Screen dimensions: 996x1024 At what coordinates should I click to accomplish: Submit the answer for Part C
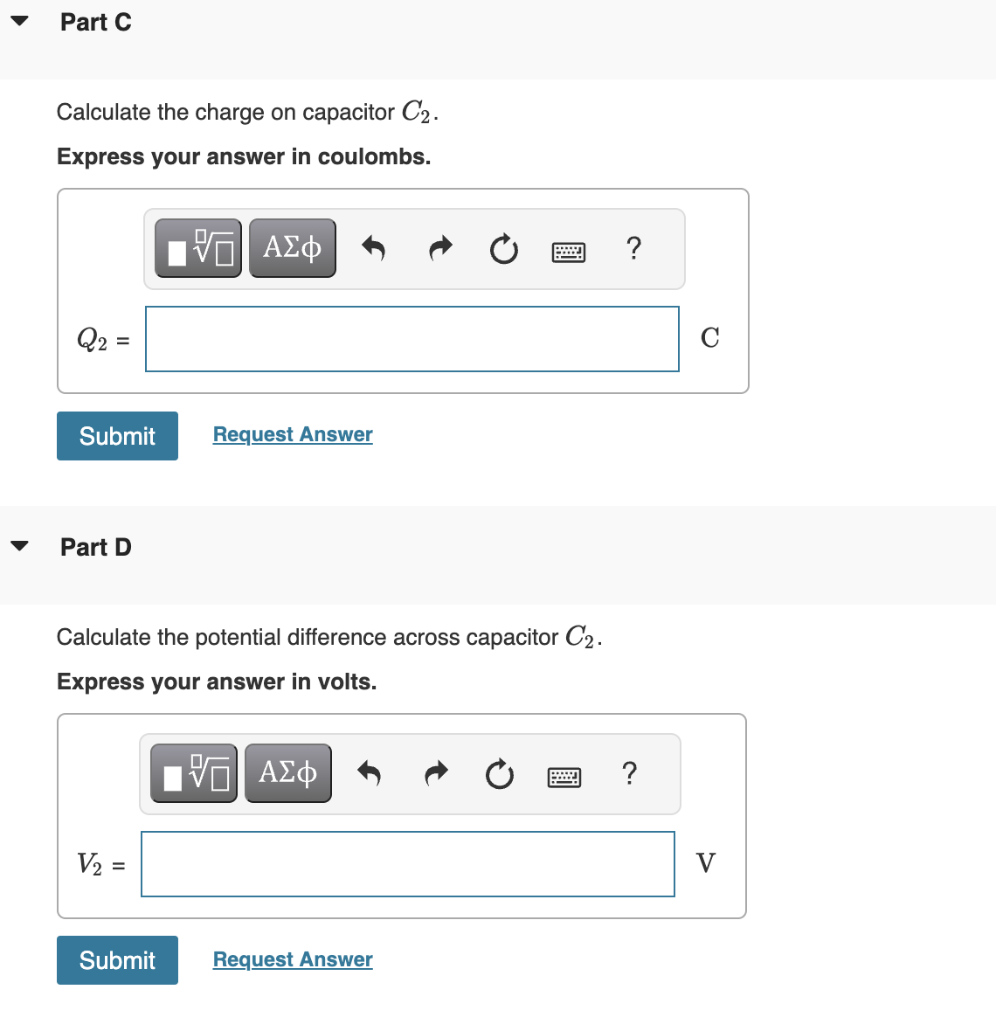click(x=117, y=435)
